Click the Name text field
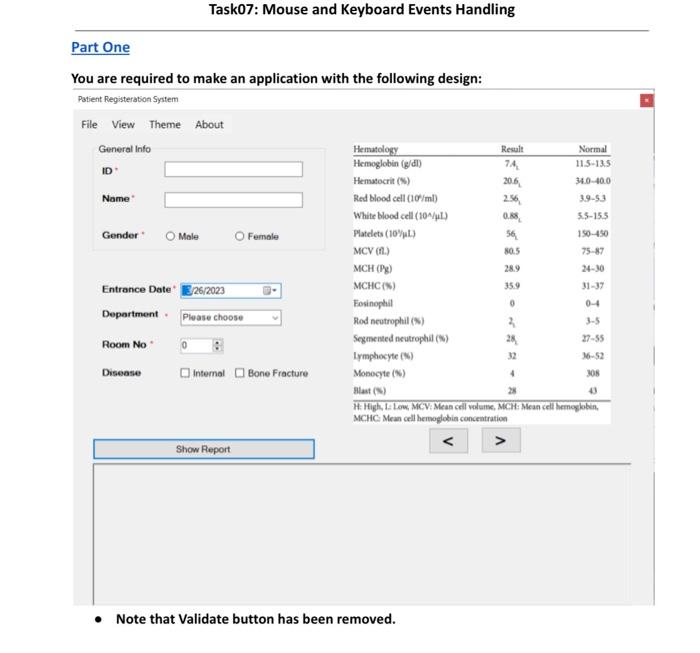This screenshot has height=653, width=700. tap(233, 200)
